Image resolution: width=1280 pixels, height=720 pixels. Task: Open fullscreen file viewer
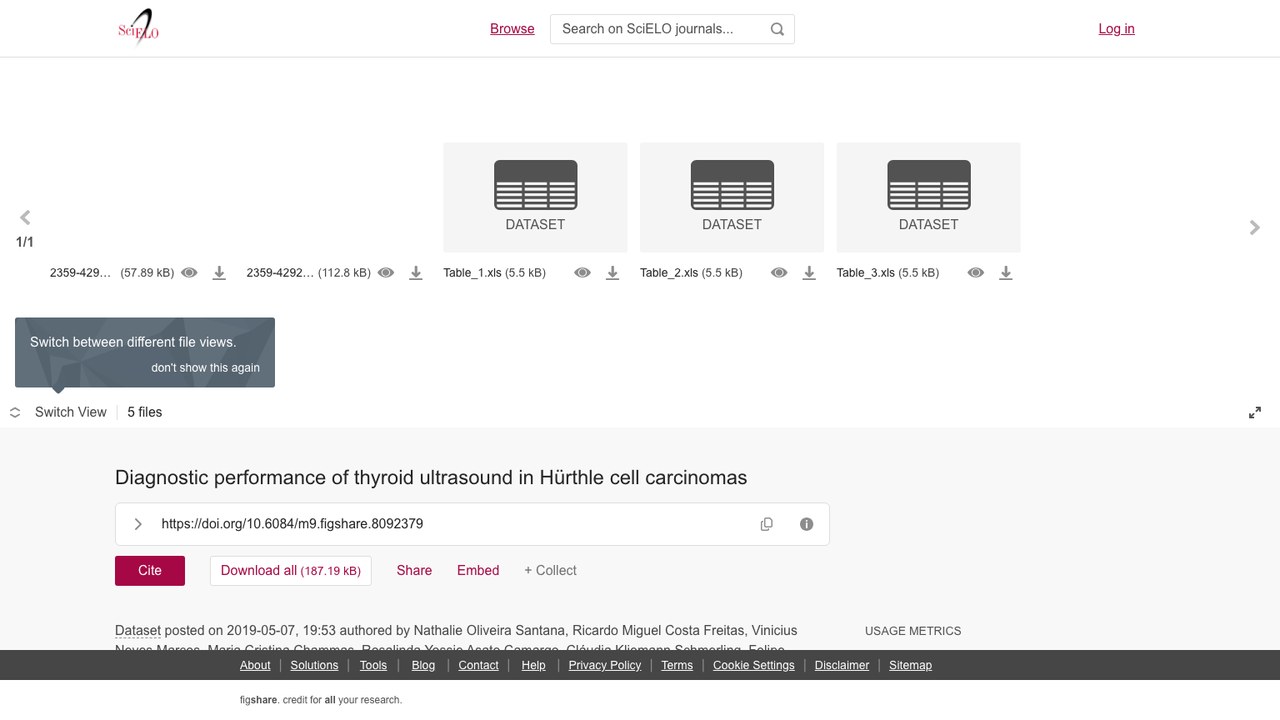tap(1255, 412)
